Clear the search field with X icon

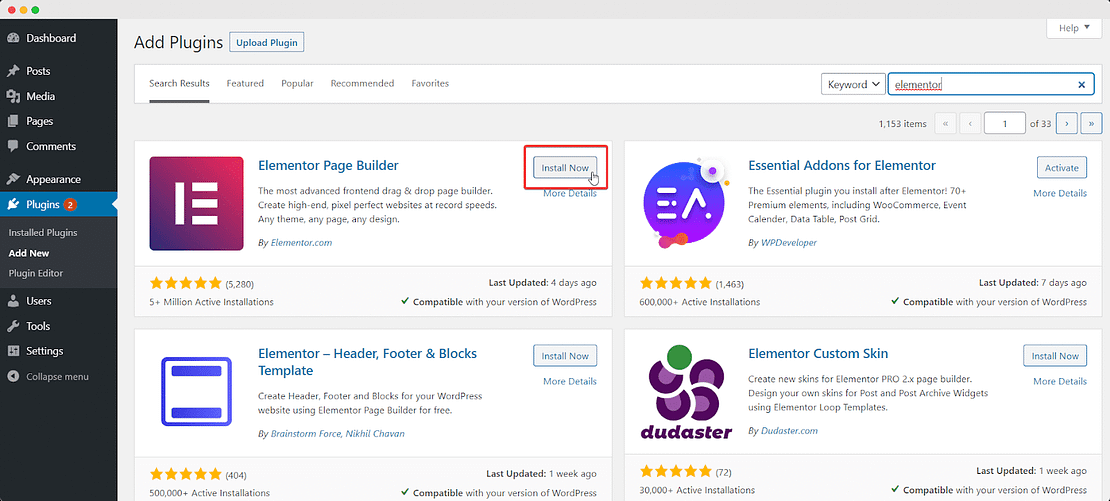coord(1081,85)
